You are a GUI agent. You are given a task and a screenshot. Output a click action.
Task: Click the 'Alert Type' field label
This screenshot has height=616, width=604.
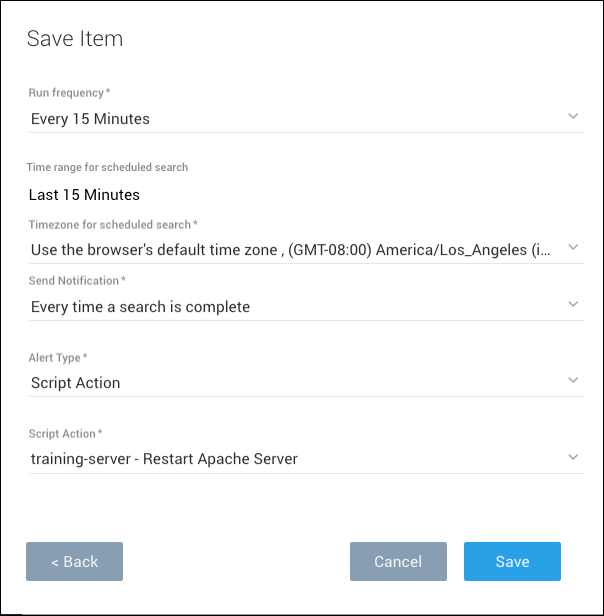click(59, 357)
